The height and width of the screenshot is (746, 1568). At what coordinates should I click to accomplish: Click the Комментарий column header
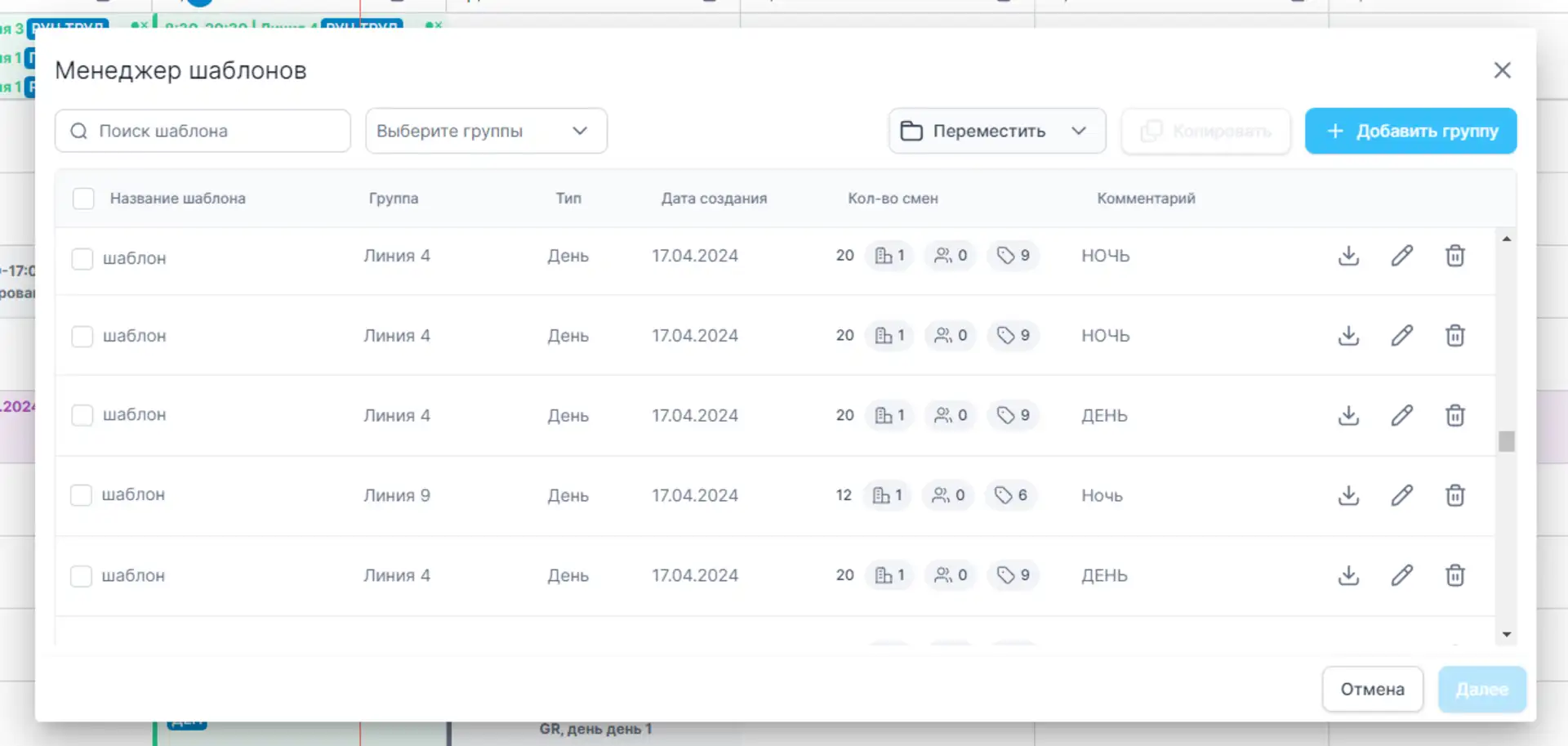[1146, 199]
